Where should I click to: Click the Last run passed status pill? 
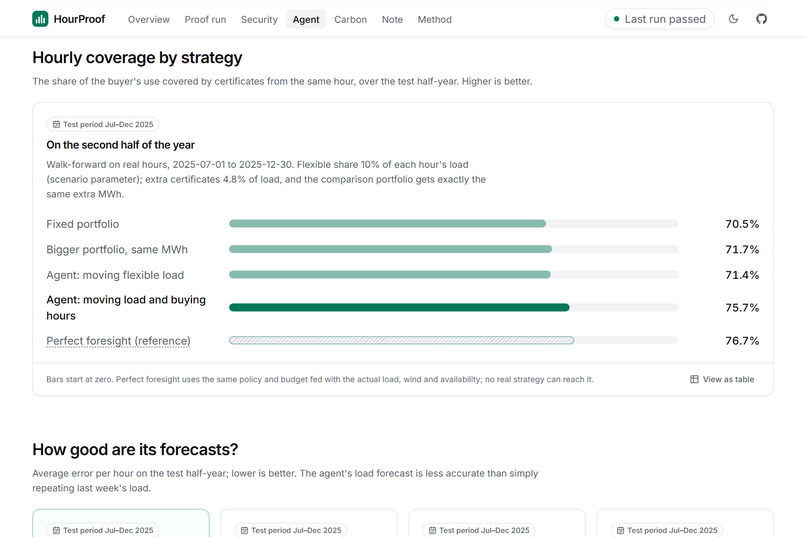[660, 19]
